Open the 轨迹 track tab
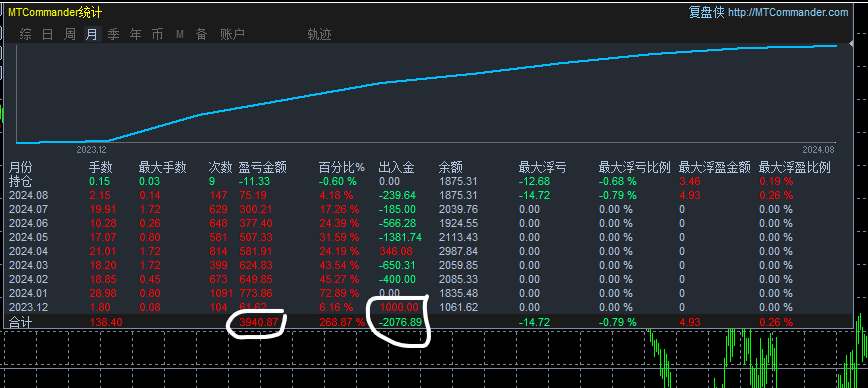The height and width of the screenshot is (388, 868). click(319, 34)
